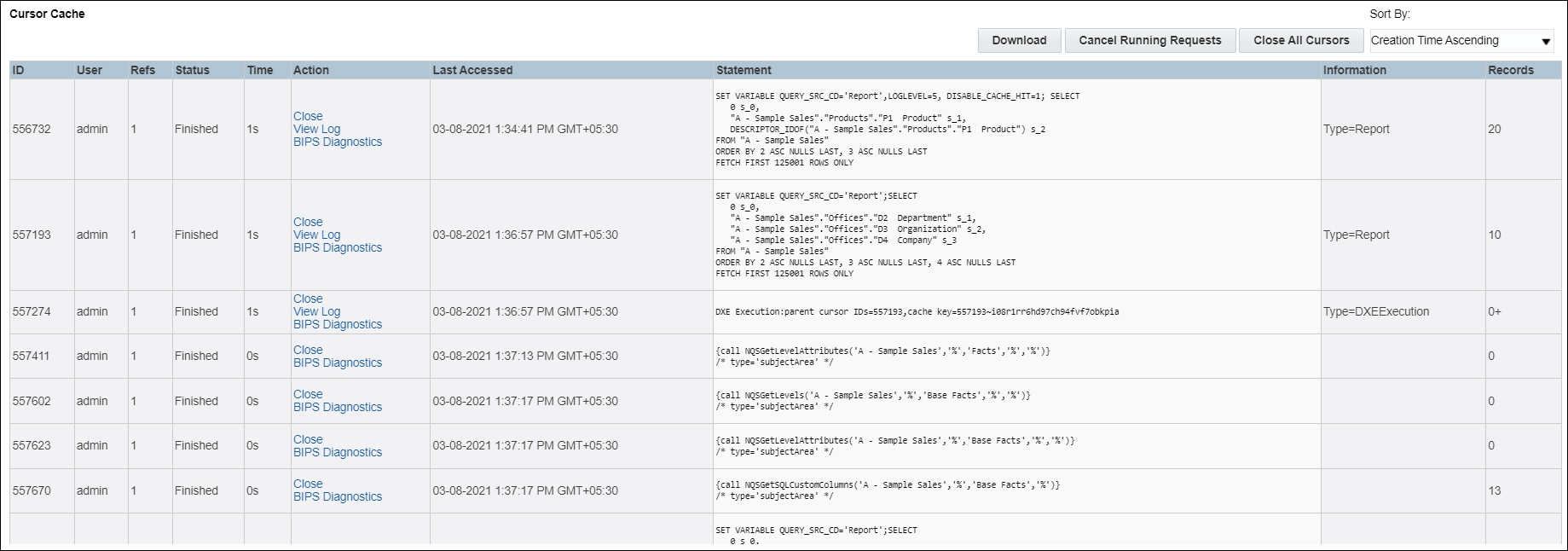Screen dimensions: 1568x551
Task: Click last accessed 1:37:13 PM timestamp
Action: (525, 356)
